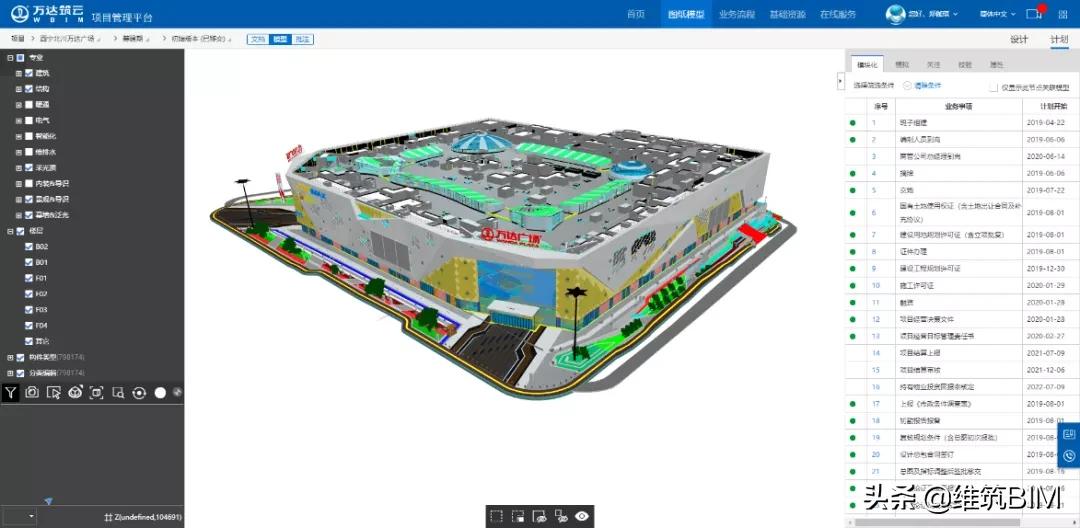The image size is (1080, 528).
Task: Open the small dropdown at bottom-left corner
Action: click(x=19, y=516)
